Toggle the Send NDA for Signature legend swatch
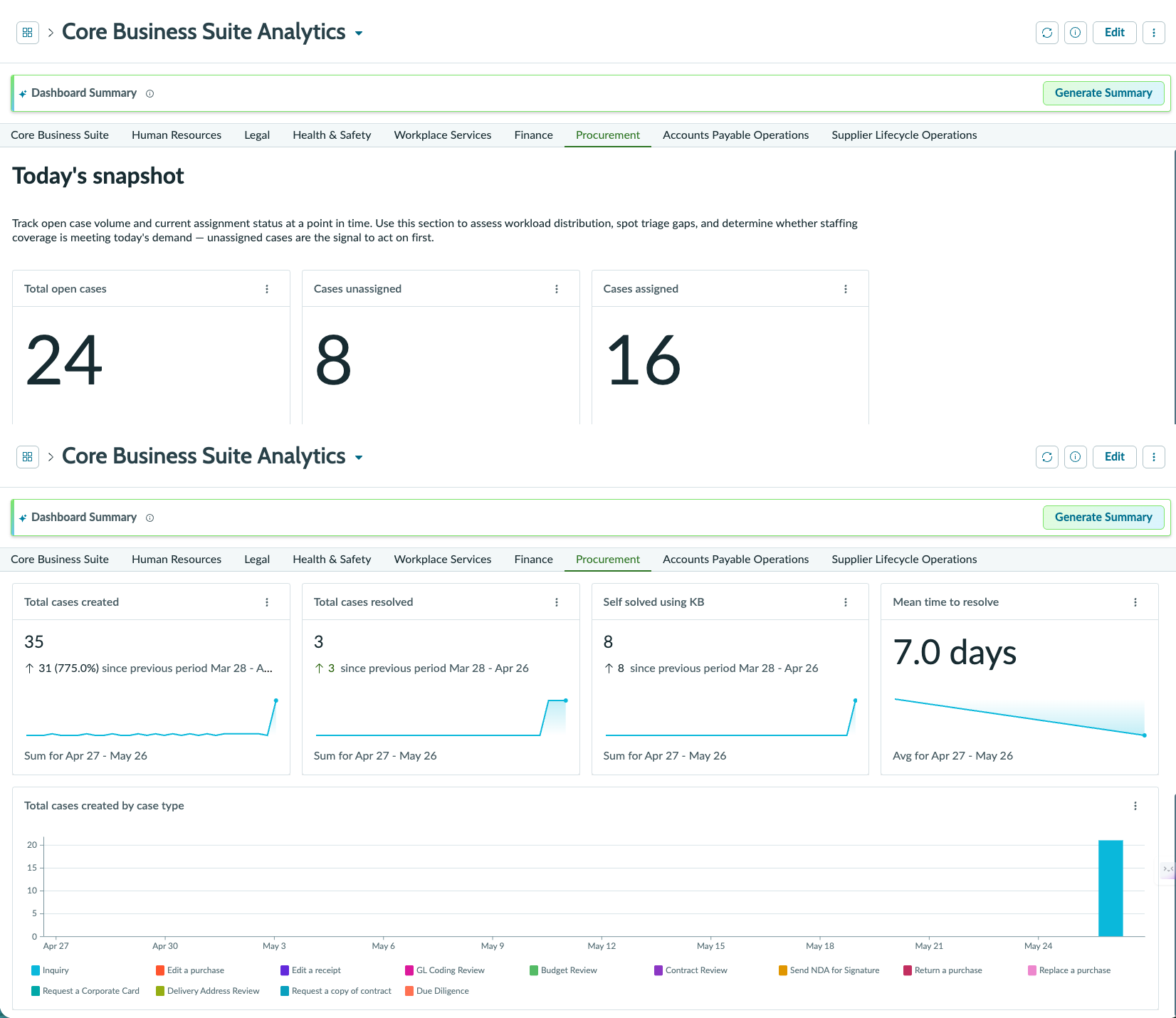 [783, 970]
